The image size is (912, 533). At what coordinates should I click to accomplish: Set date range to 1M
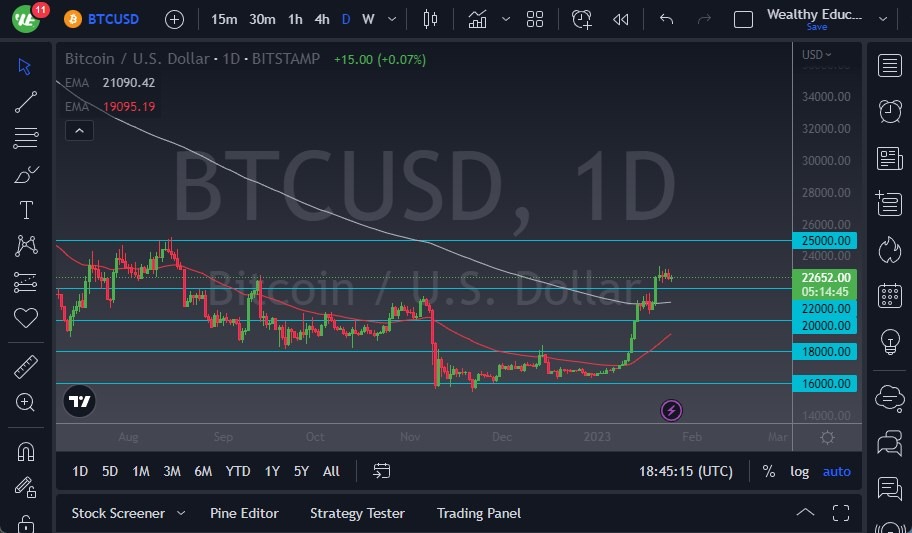click(x=141, y=471)
